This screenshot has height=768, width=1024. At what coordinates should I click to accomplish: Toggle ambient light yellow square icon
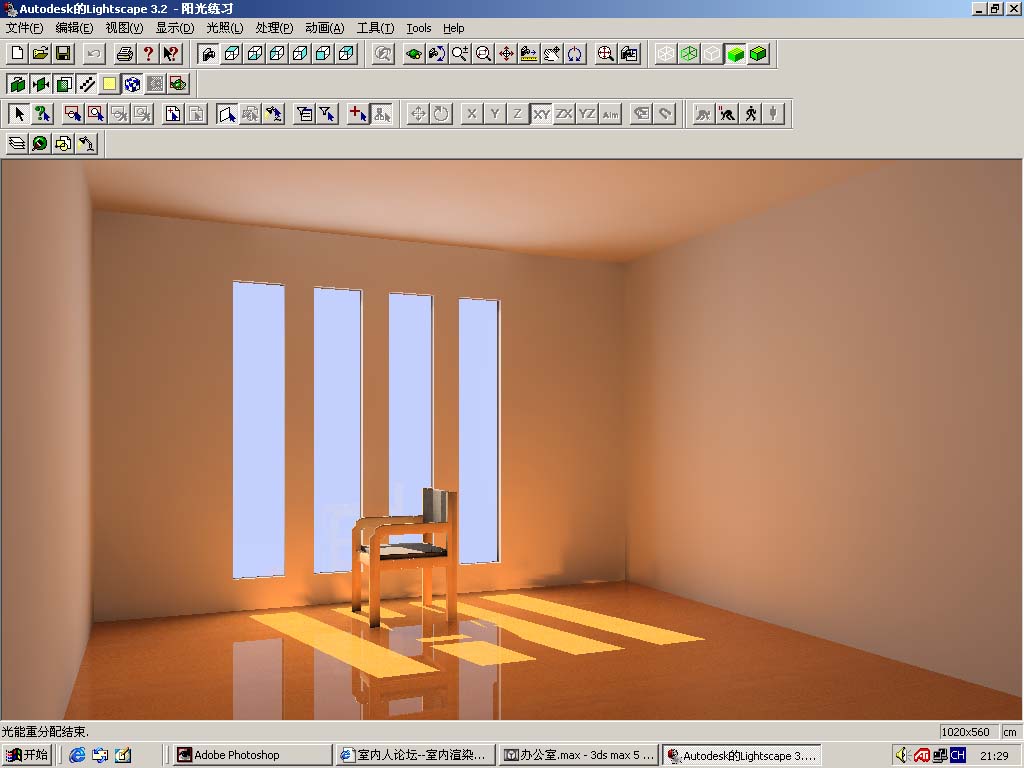[x=109, y=84]
